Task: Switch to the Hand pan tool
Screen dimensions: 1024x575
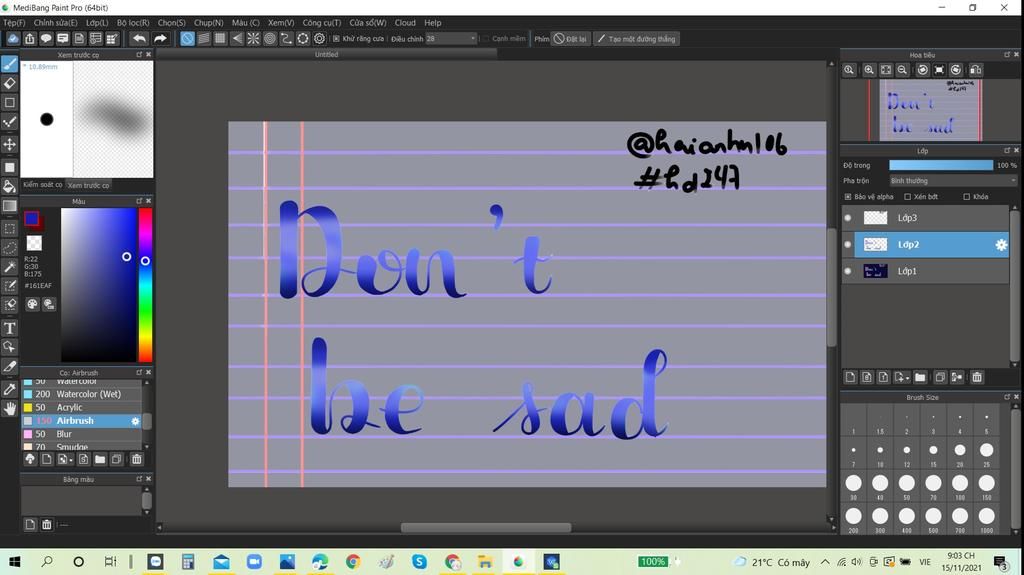Action: [10, 408]
